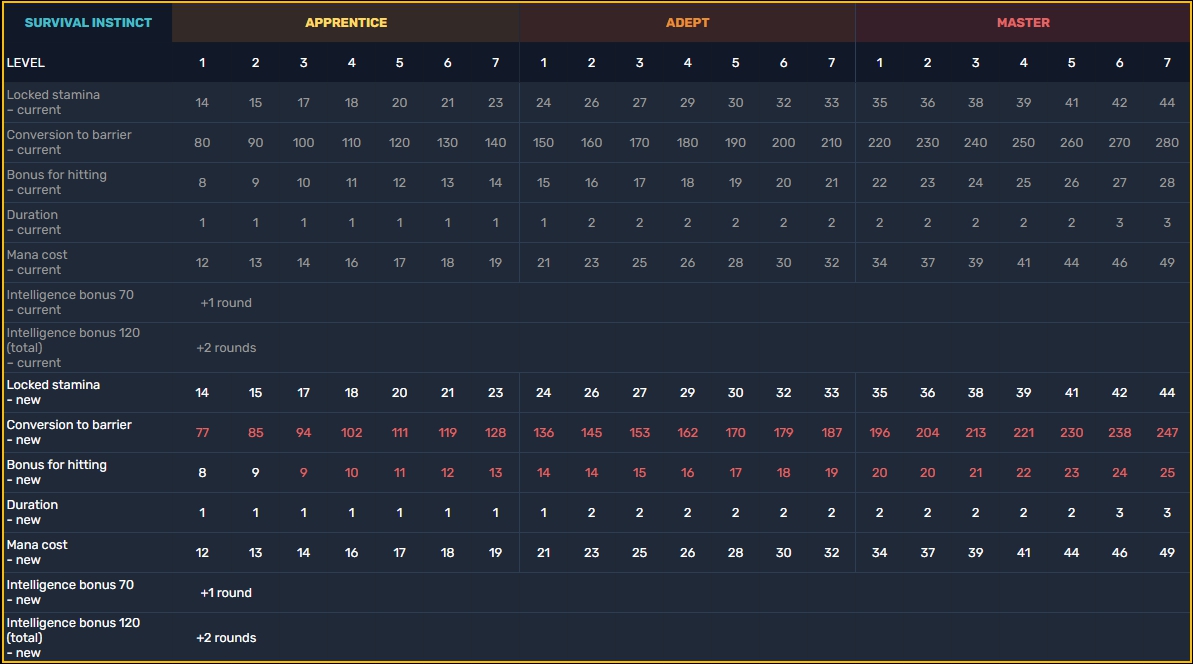The width and height of the screenshot is (1193, 664).
Task: Click current bonus for hitting value 28
Action: [x=1167, y=183]
